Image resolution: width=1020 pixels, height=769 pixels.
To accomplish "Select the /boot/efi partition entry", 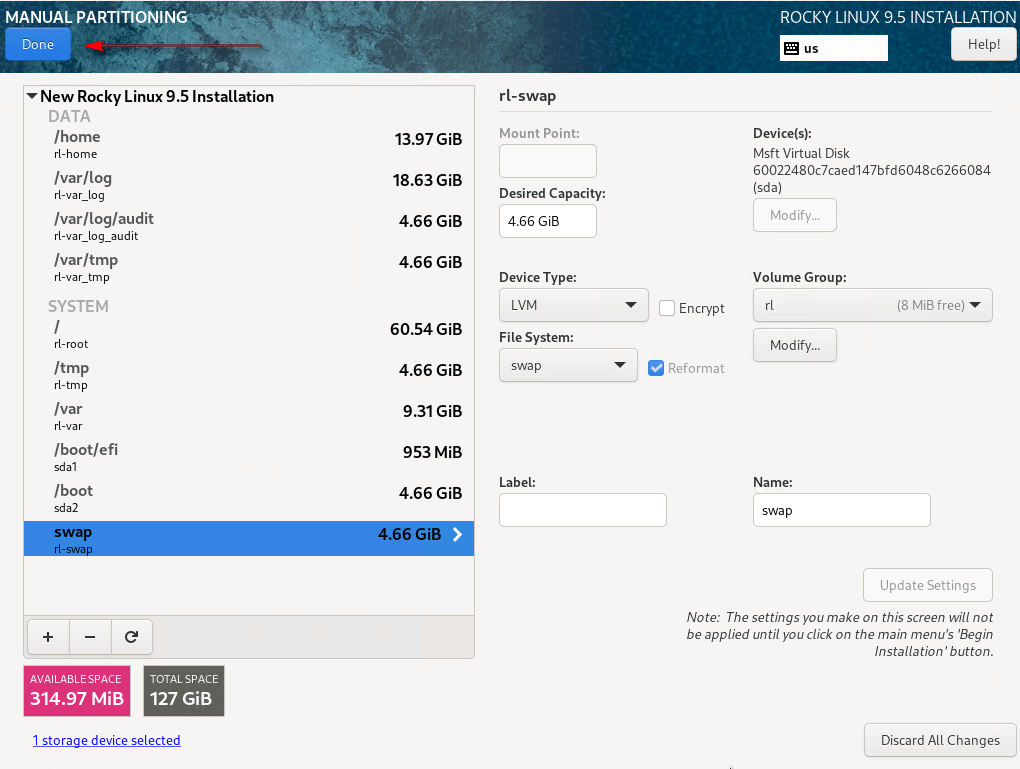I will [248, 457].
